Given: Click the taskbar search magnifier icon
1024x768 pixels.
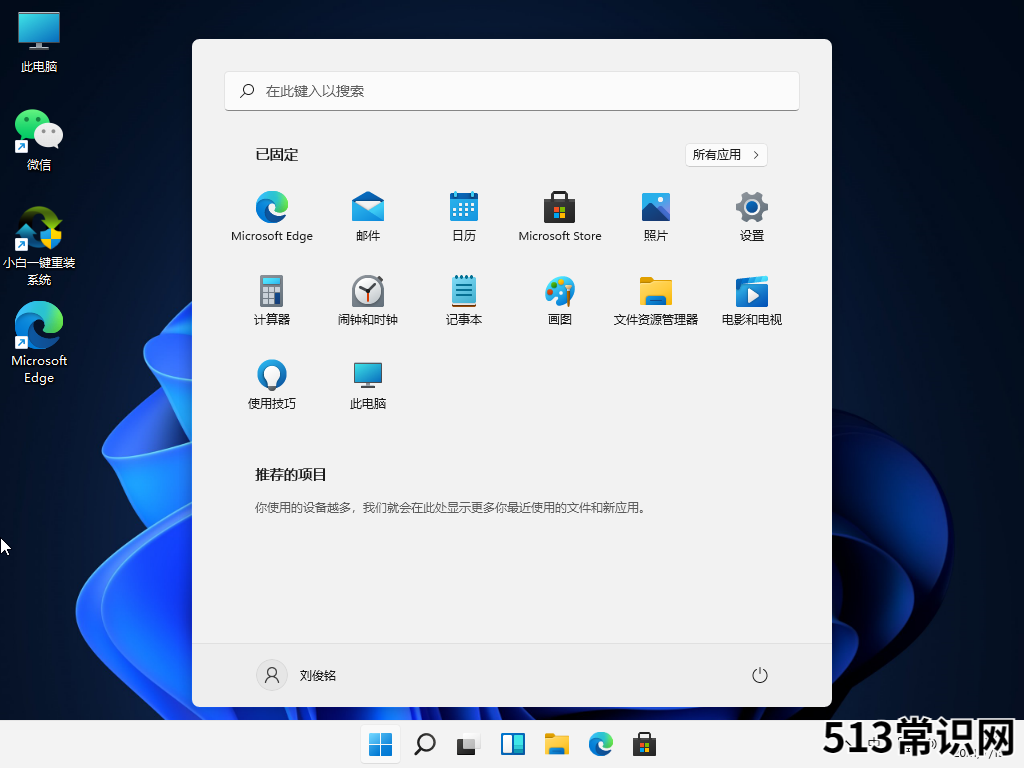Looking at the screenshot, I should pos(425,744).
